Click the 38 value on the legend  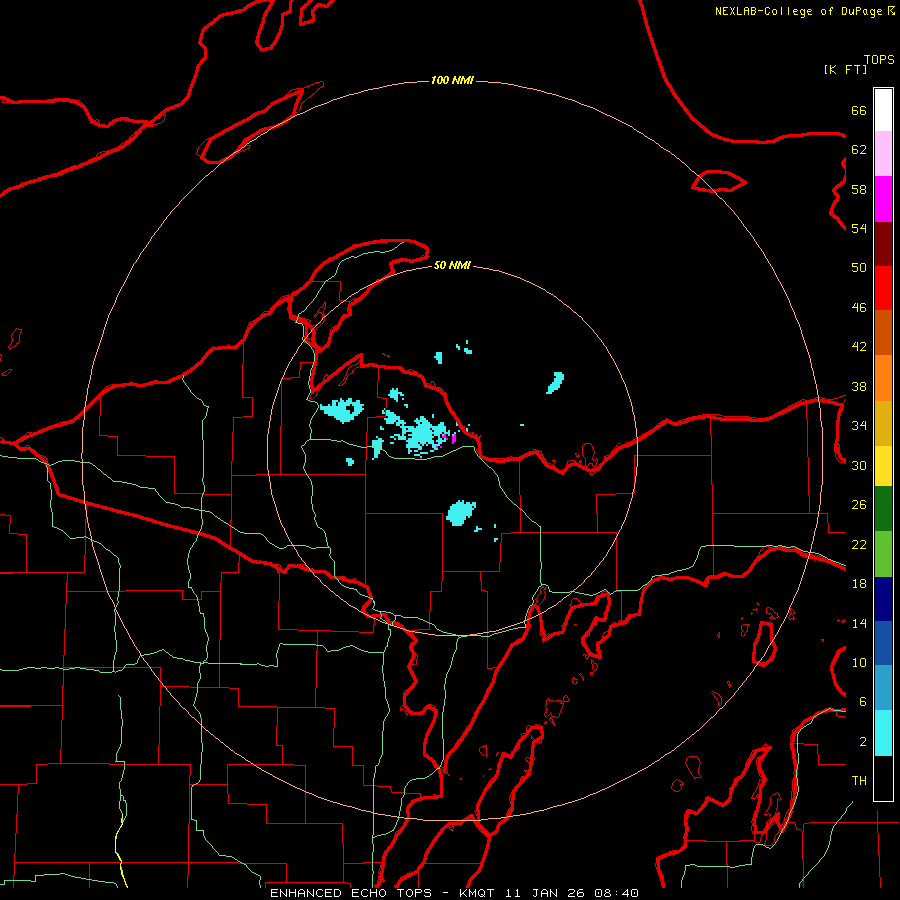tap(859, 386)
